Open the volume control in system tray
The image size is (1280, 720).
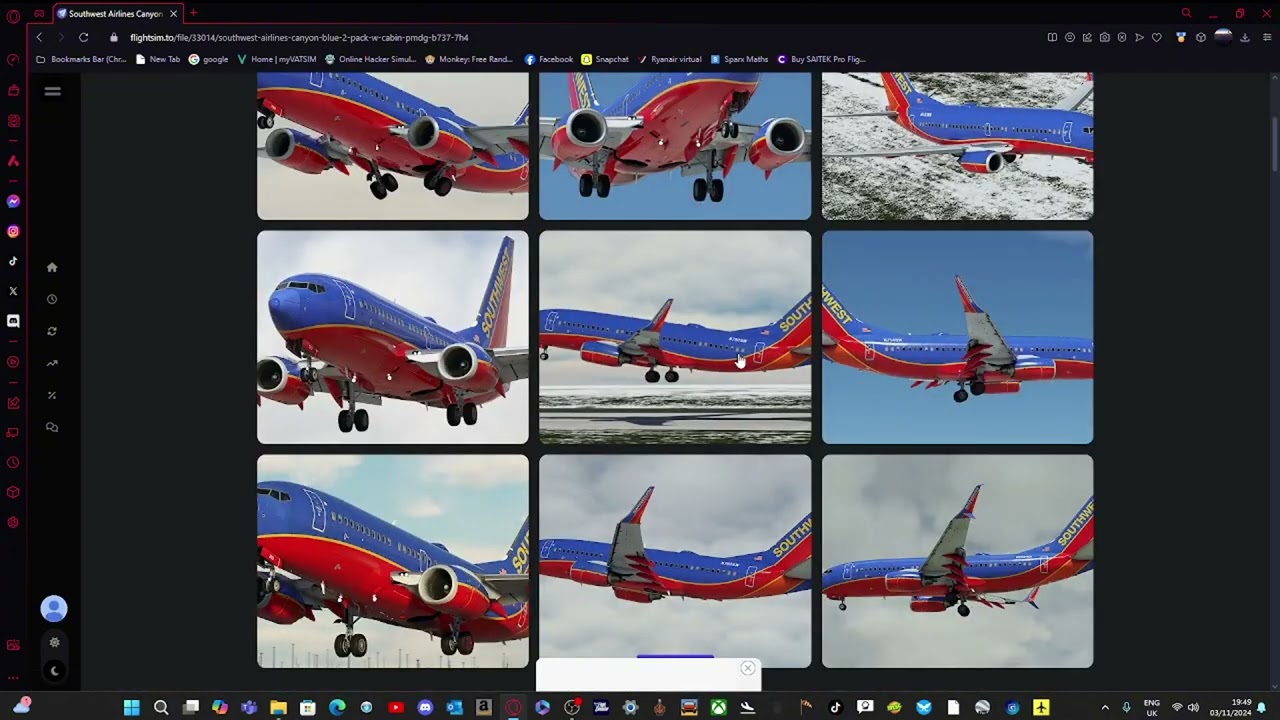point(1193,708)
